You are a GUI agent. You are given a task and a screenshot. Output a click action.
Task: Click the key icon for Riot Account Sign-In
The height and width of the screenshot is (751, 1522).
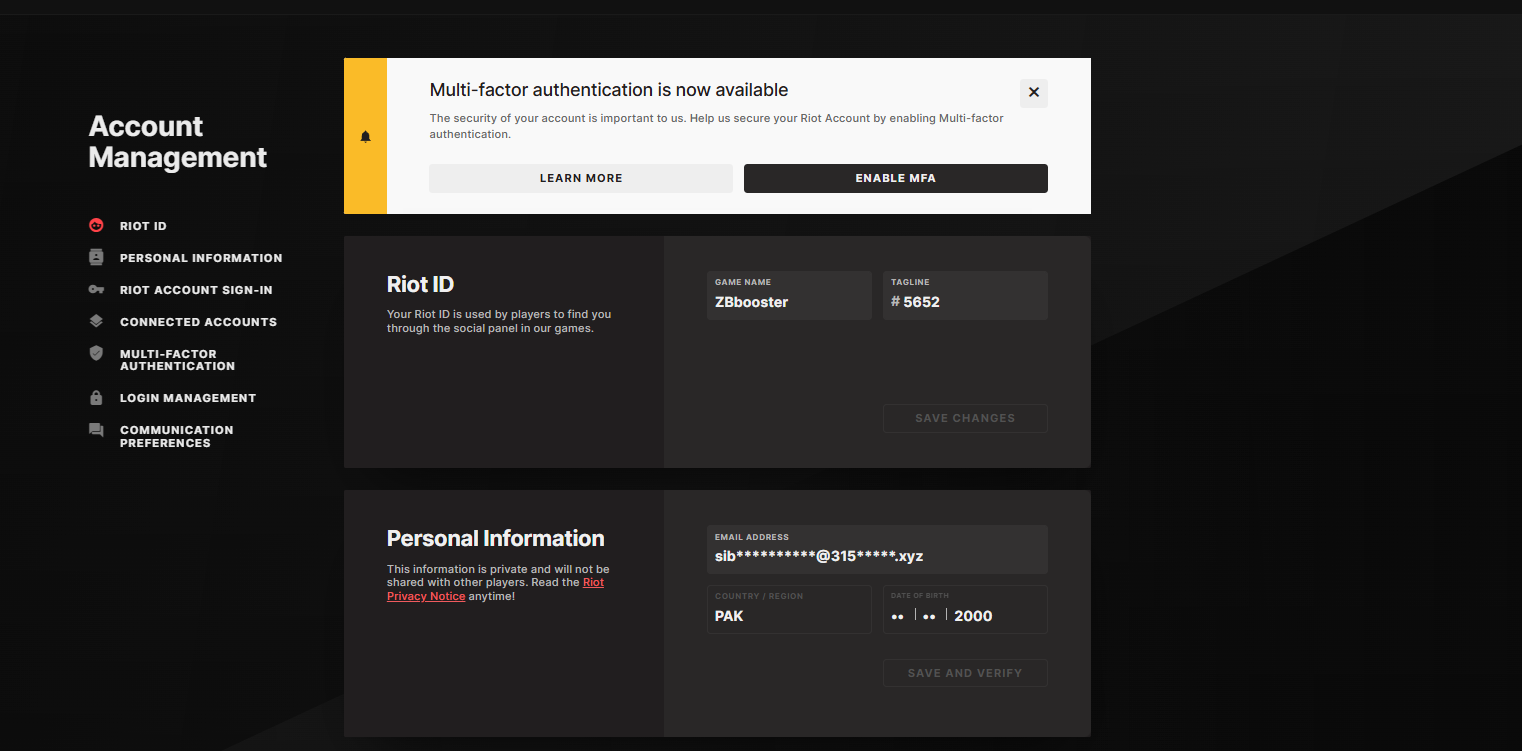(96, 290)
